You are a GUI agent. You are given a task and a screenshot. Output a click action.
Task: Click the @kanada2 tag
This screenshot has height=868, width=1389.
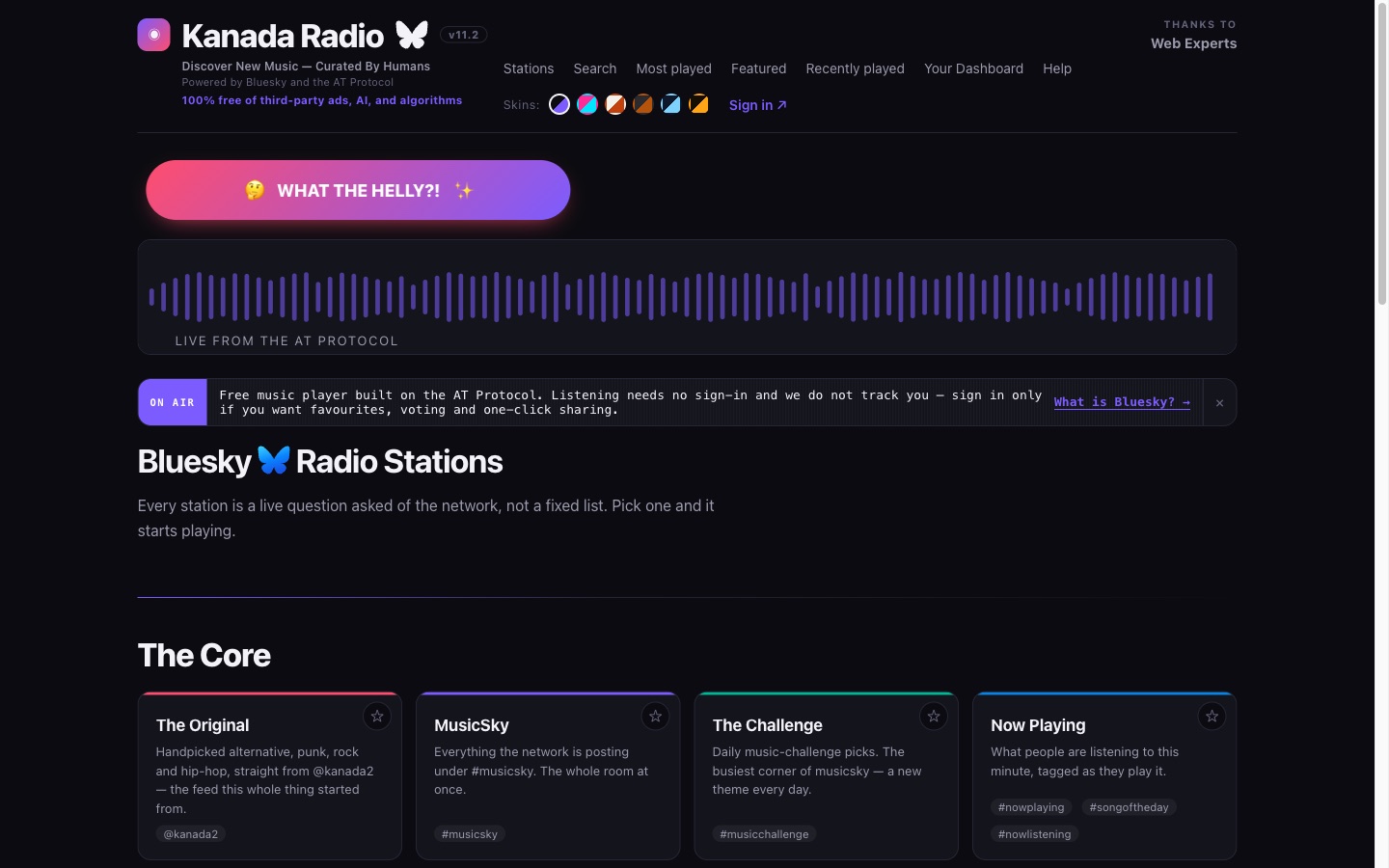pyautogui.click(x=191, y=834)
